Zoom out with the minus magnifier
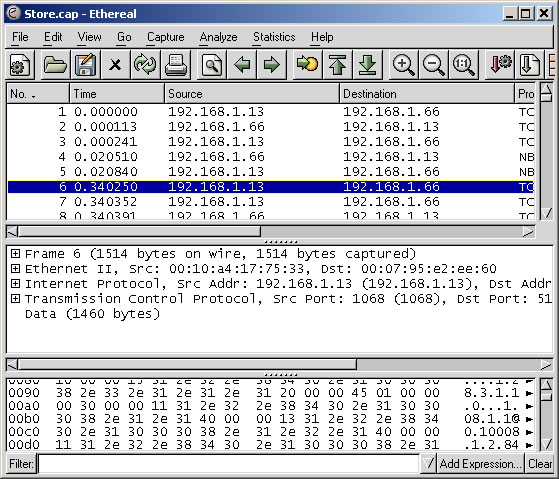This screenshot has height=479, width=559. coord(433,65)
